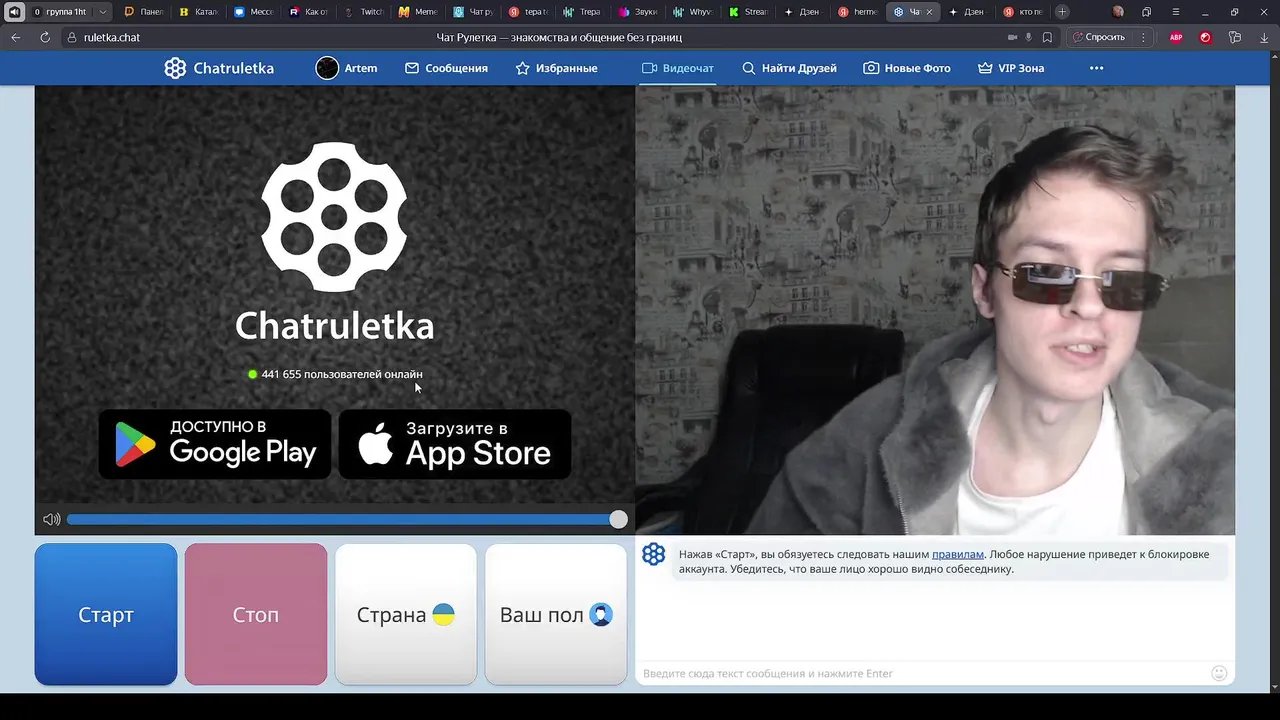Switch to the Катал browser tab
Screen dimensions: 1280x720
tap(198, 12)
